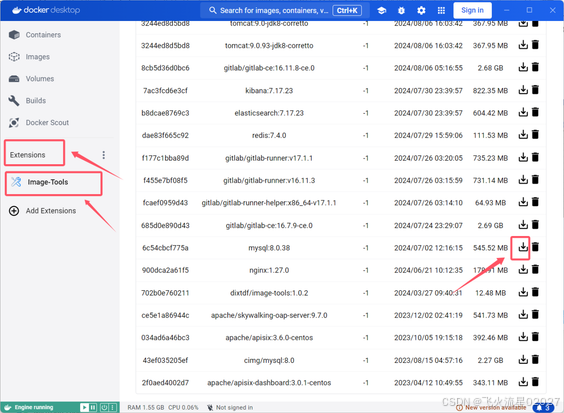Click the cimg/mysql:8.0 image name
The width and height of the screenshot is (564, 413).
point(269,360)
